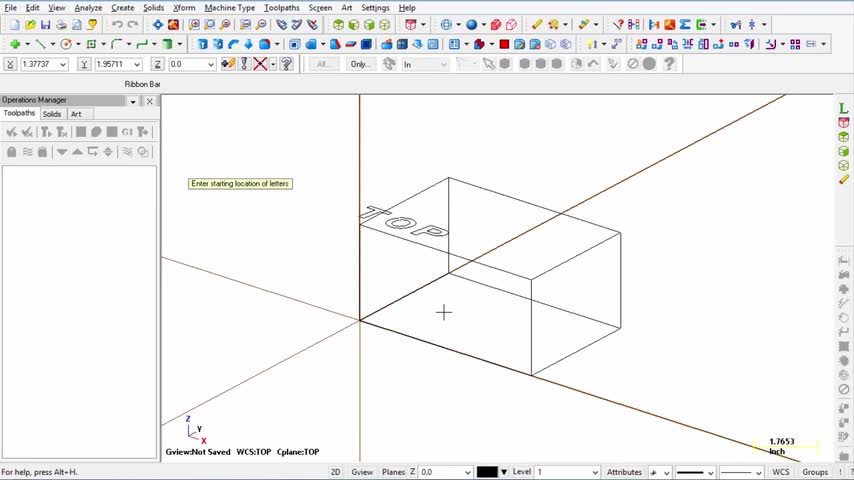Open the X coordinate dropdown
The image size is (854, 480).
[63, 64]
